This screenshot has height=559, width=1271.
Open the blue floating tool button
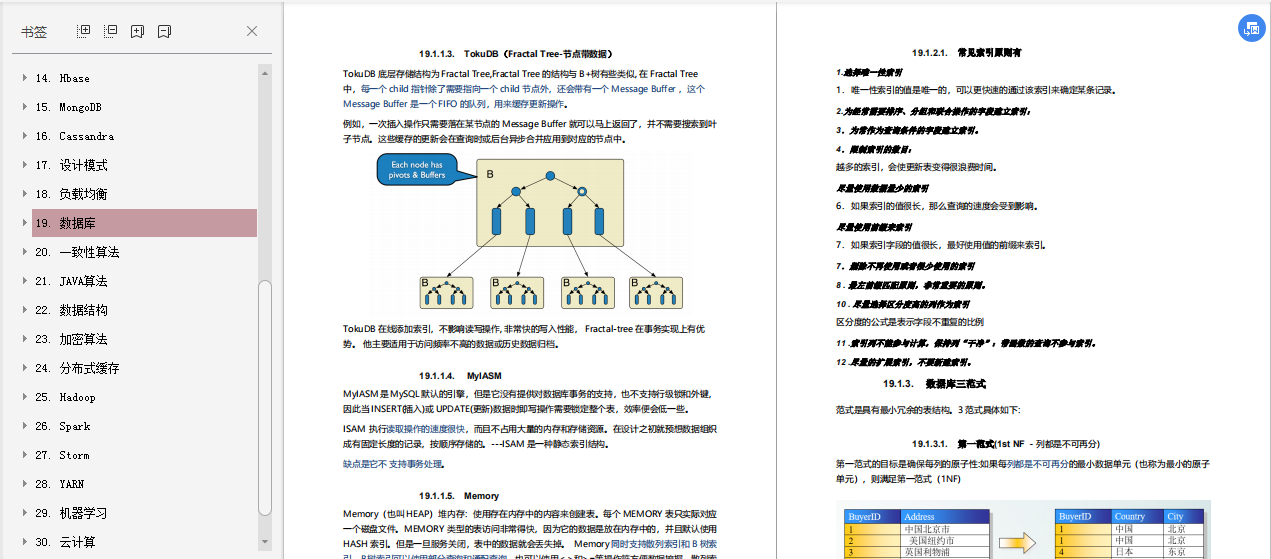coord(1251,28)
